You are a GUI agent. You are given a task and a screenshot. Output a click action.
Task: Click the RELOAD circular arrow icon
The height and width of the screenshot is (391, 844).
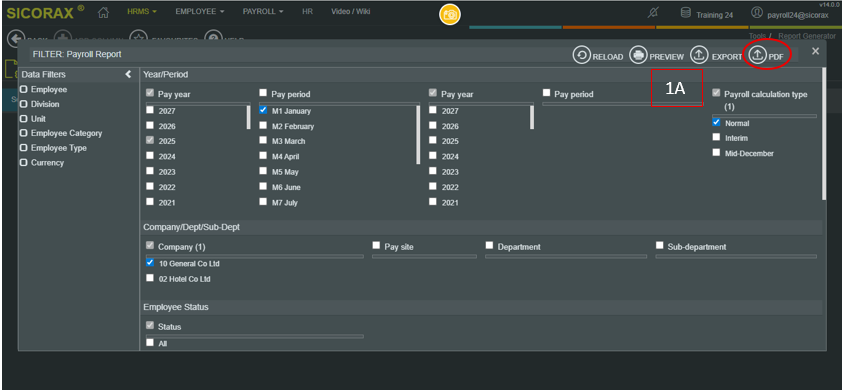coord(581,55)
